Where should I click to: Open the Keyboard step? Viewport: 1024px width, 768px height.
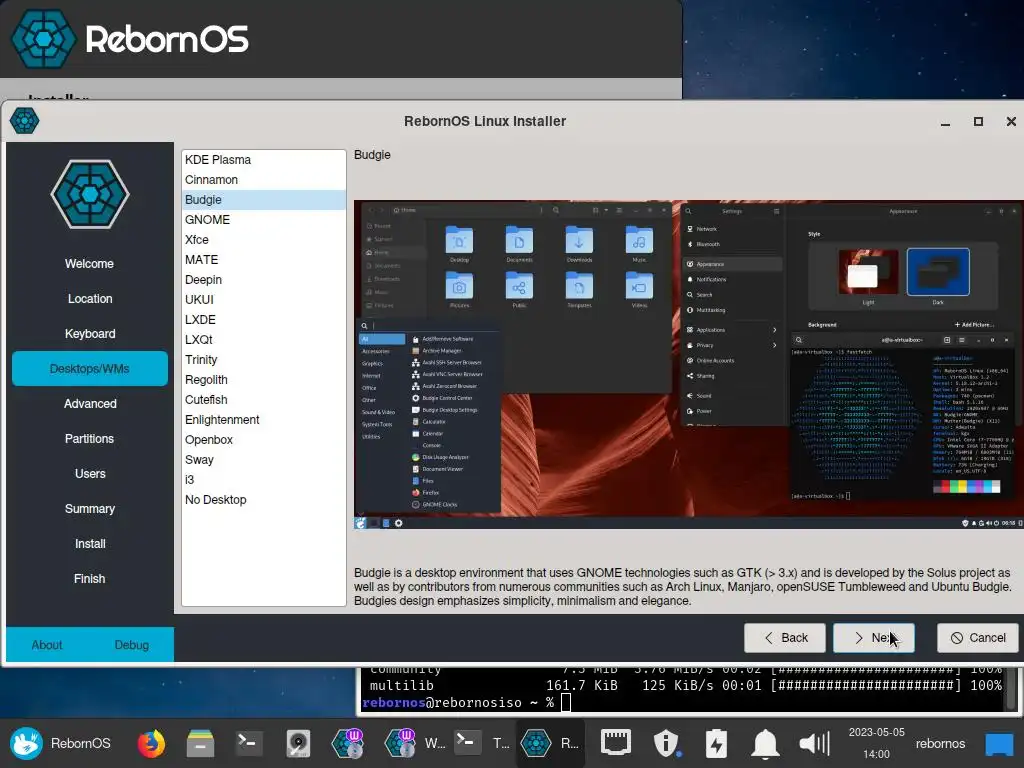(89, 334)
